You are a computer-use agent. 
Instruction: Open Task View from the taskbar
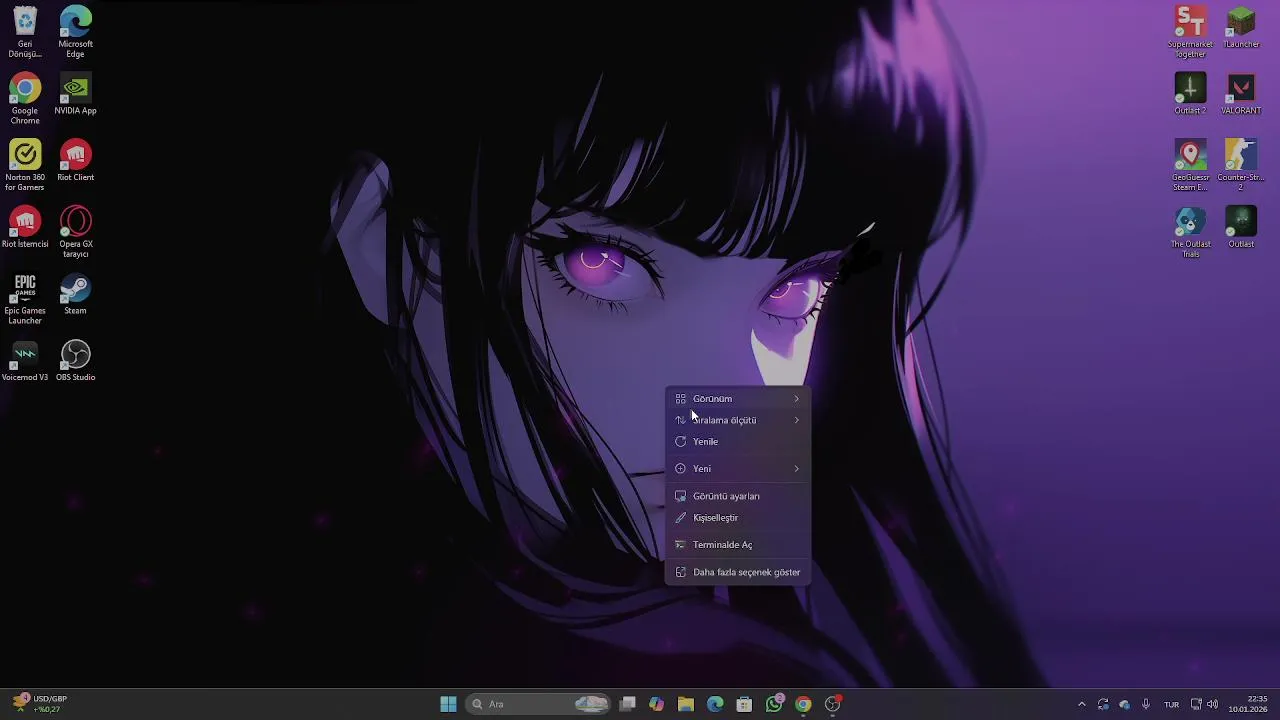[627, 704]
